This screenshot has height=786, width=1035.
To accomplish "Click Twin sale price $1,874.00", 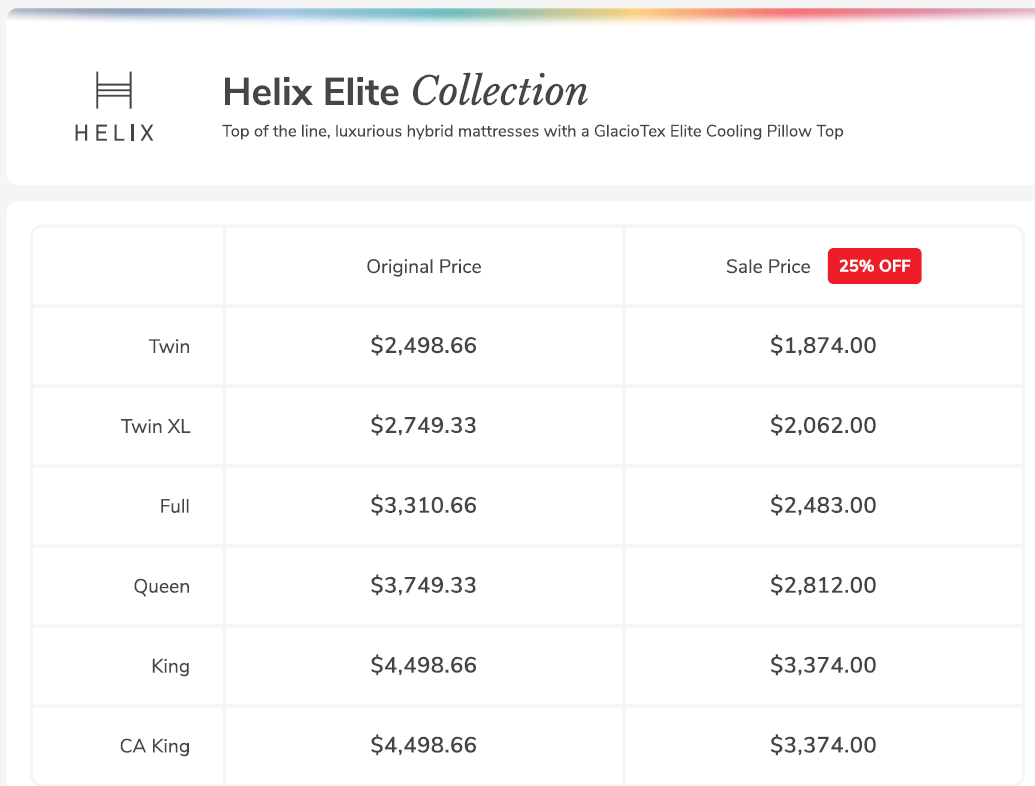I will [823, 346].
